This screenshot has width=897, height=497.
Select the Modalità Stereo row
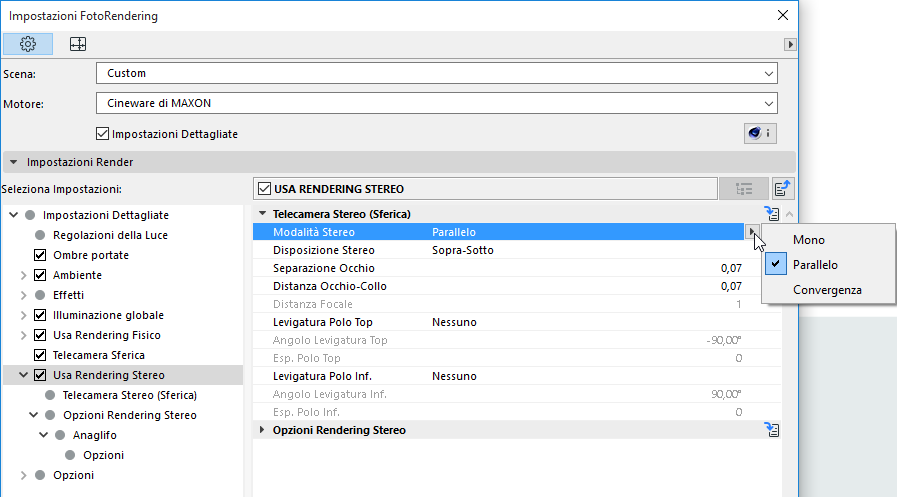coord(498,232)
